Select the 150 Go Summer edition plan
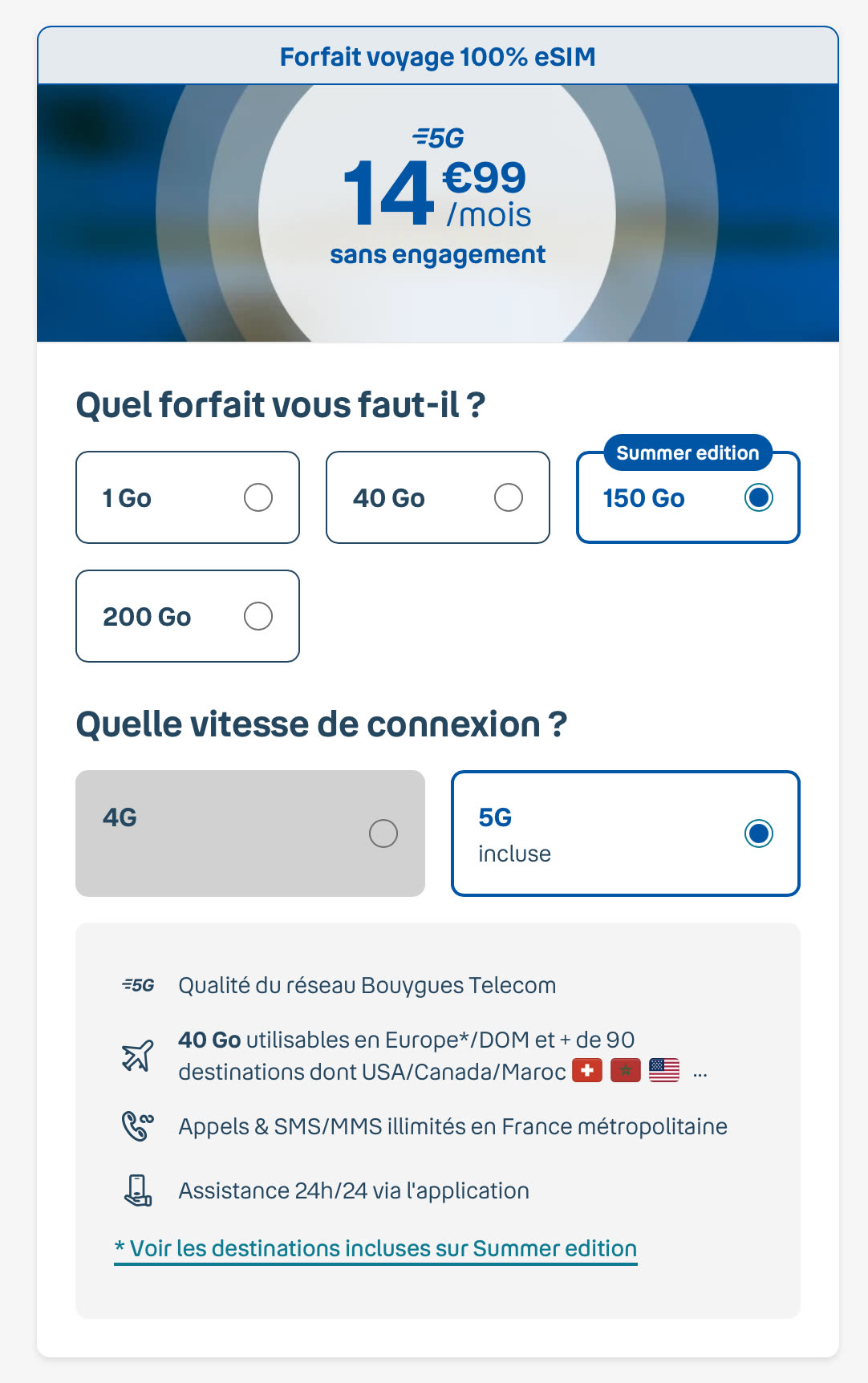Image resolution: width=868 pixels, height=1383 pixels. (x=688, y=497)
